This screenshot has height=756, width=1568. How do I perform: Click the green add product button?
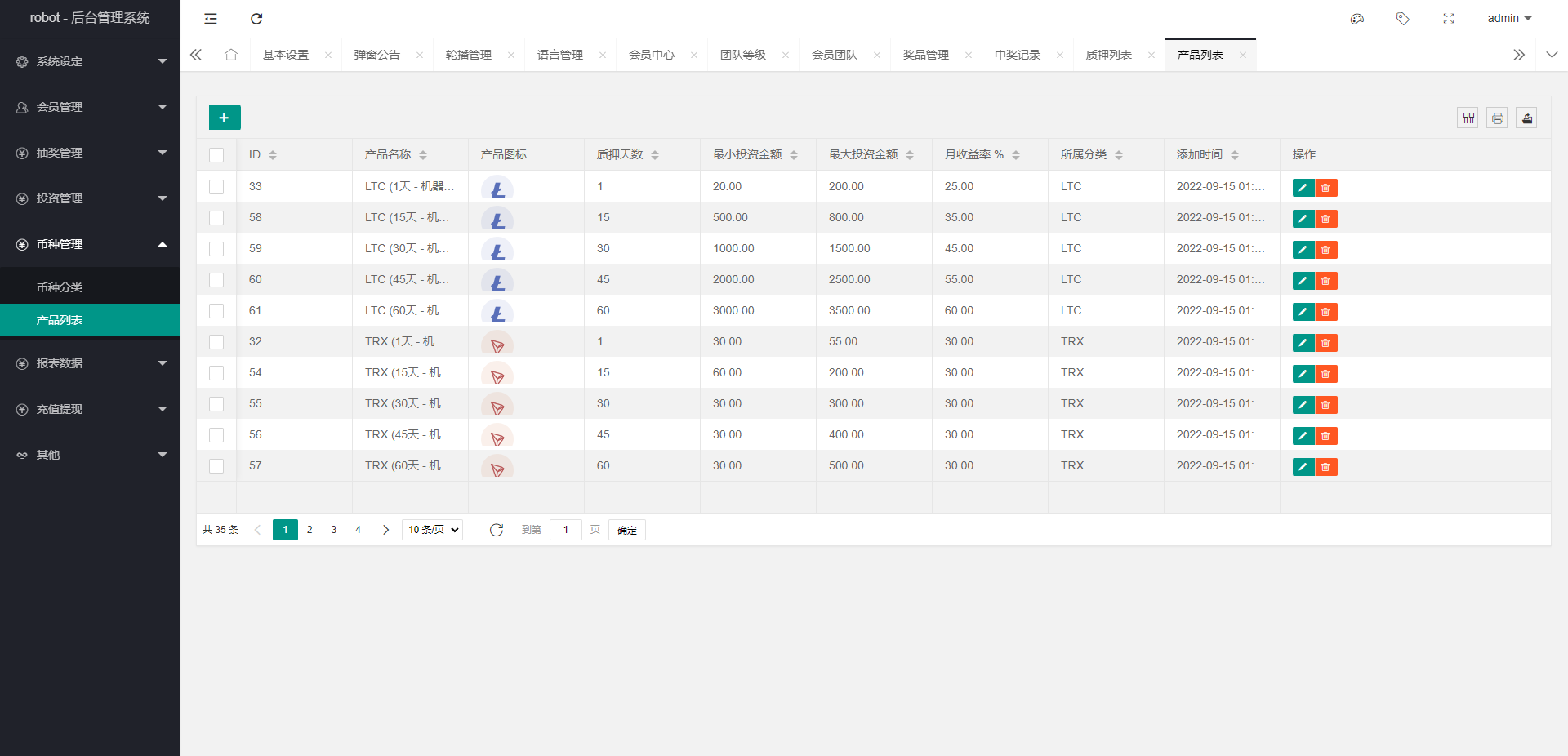tap(224, 118)
